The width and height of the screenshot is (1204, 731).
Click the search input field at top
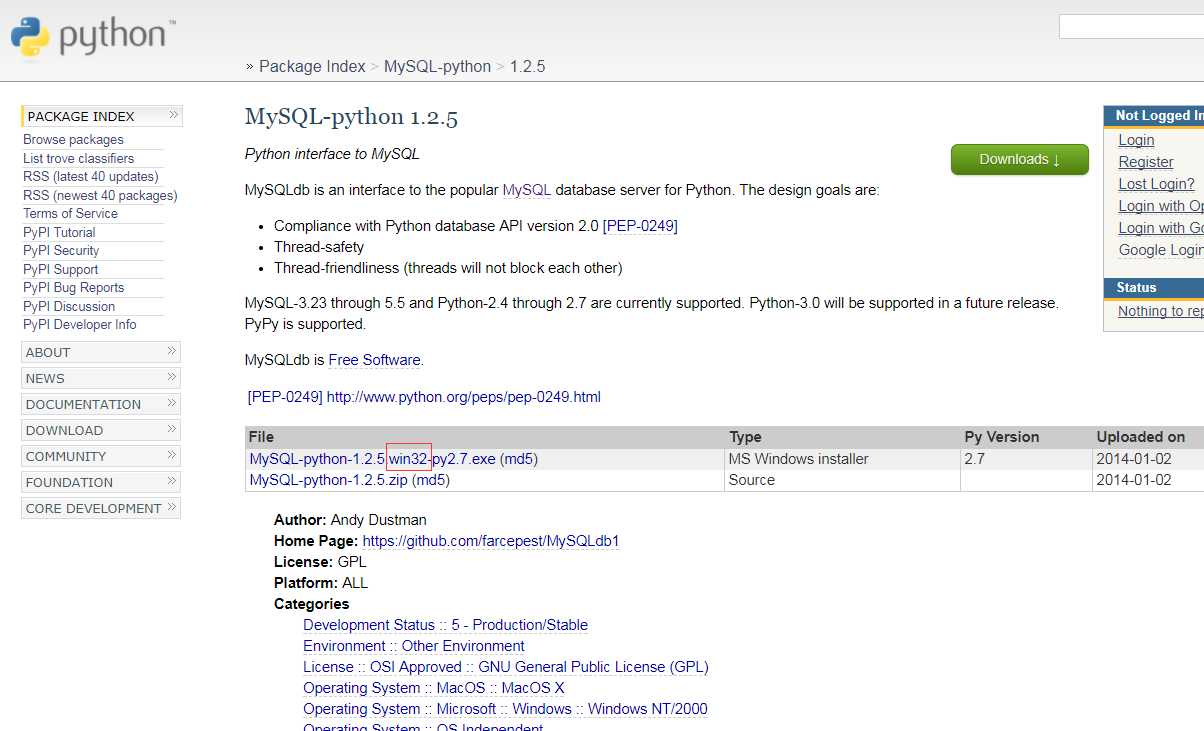(x=1131, y=27)
